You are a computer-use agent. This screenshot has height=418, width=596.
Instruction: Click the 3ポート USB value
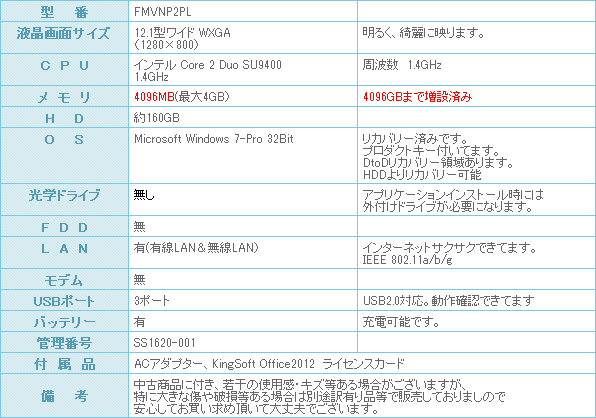(151, 301)
